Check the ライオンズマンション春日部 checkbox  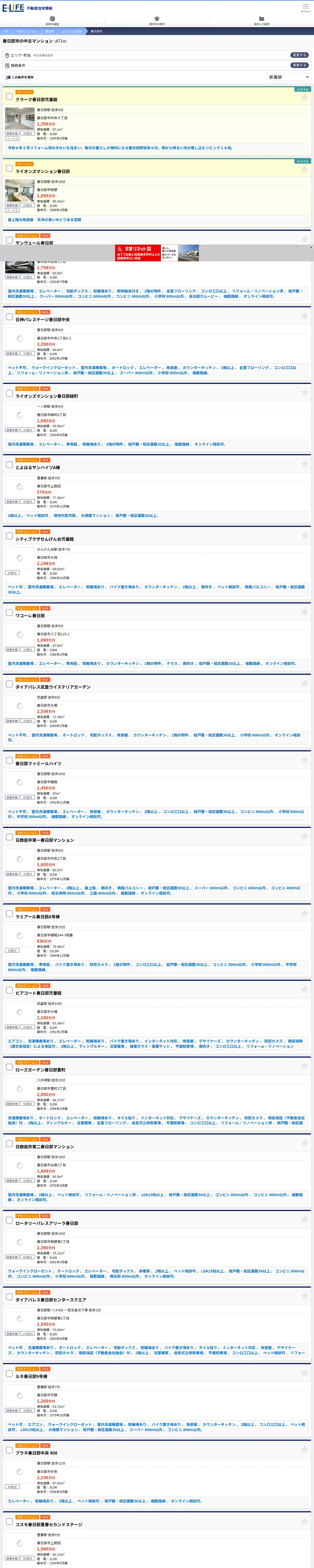[x=9, y=169]
